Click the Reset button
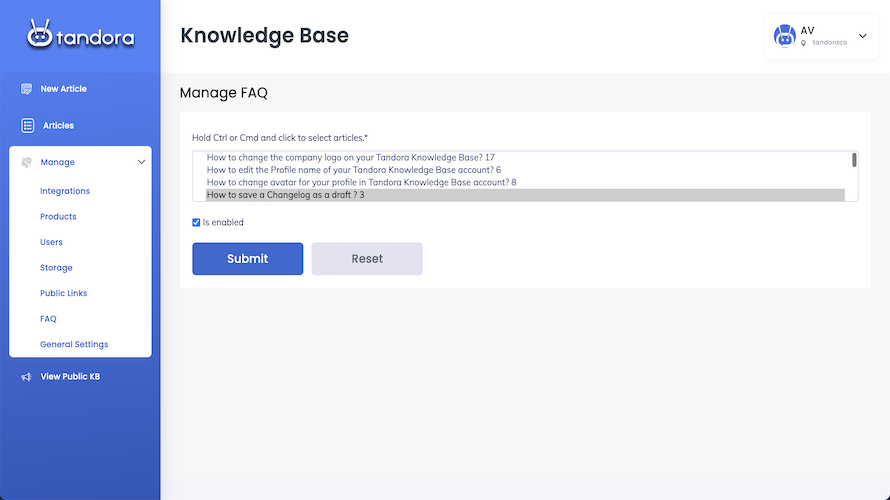This screenshot has width=890, height=500. click(367, 259)
